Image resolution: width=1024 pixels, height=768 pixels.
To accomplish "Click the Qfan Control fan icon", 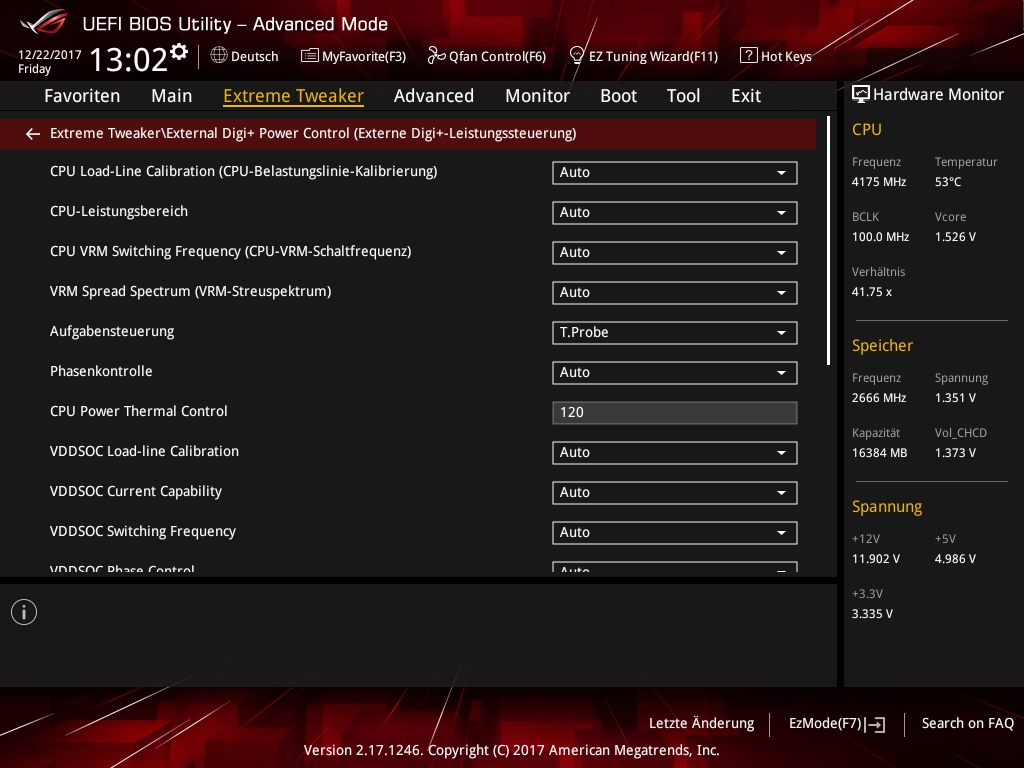I will tap(436, 56).
